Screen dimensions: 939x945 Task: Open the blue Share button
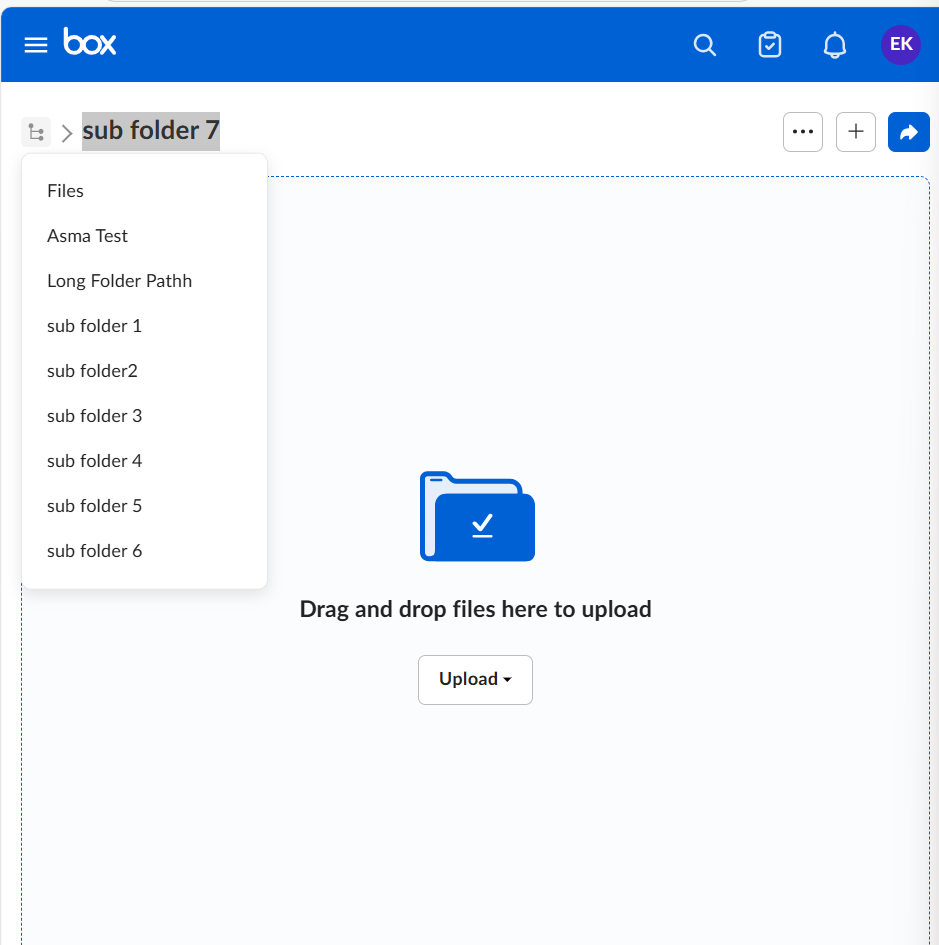click(908, 131)
